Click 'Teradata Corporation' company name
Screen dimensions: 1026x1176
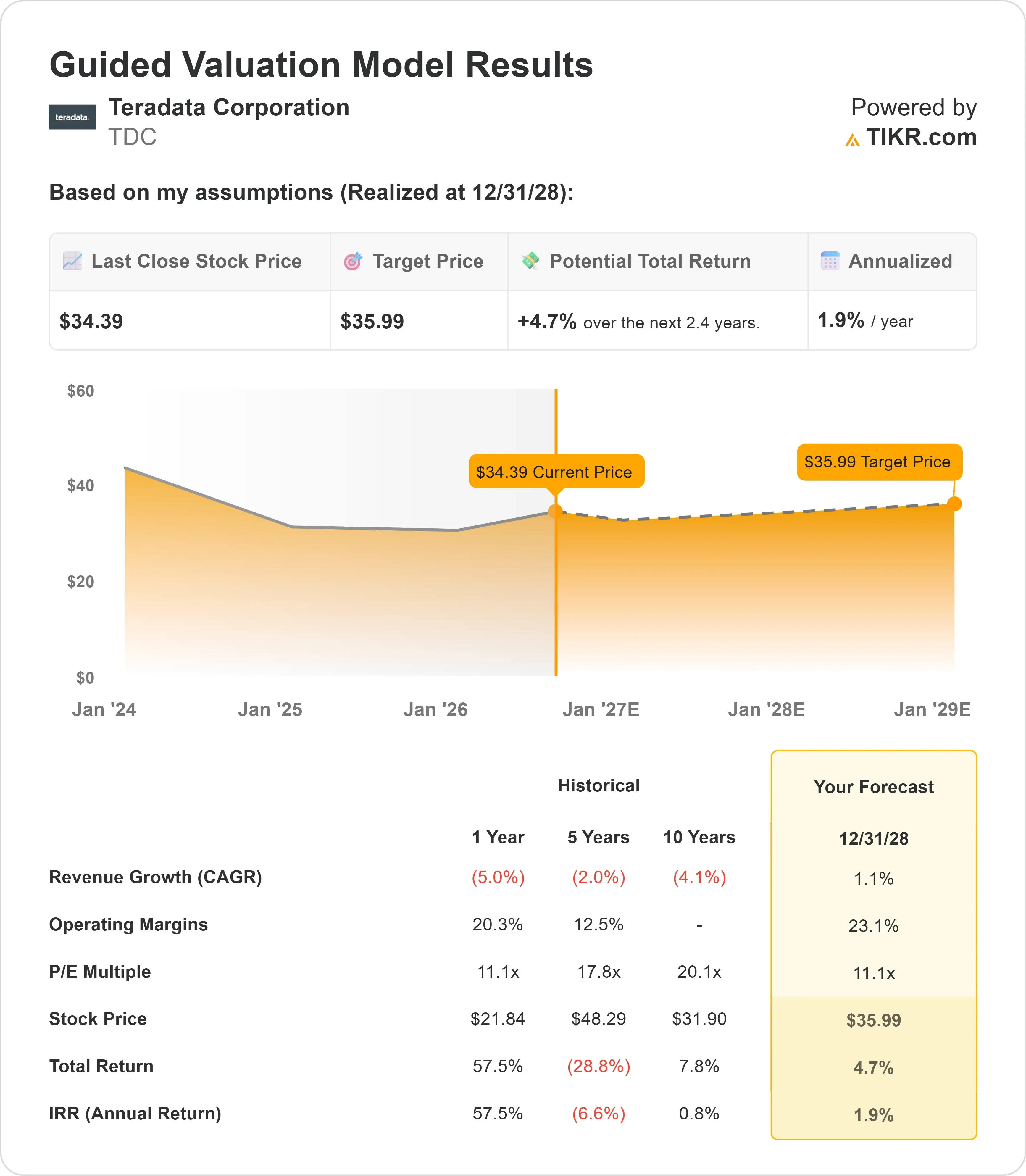(229, 108)
